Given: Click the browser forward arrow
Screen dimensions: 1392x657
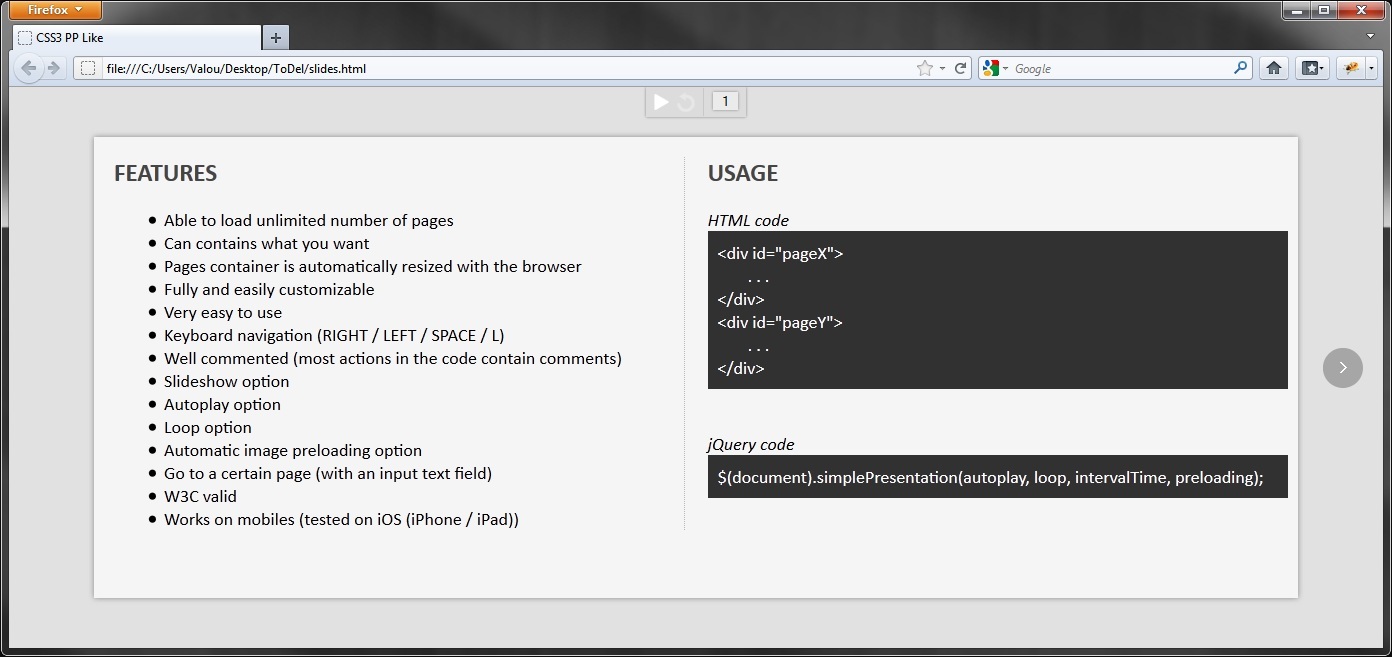Looking at the screenshot, I should pos(54,68).
